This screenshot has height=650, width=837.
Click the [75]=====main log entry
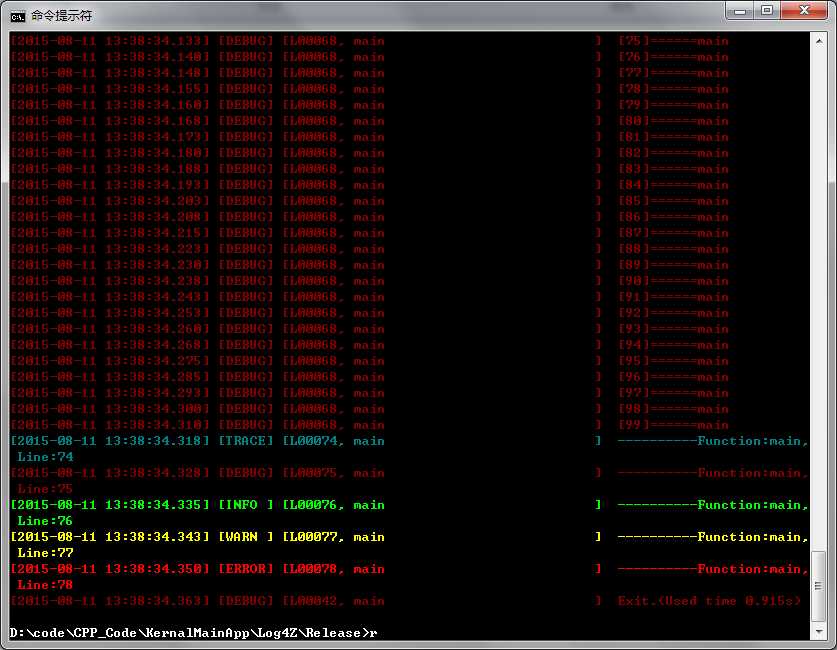pyautogui.click(x=673, y=41)
